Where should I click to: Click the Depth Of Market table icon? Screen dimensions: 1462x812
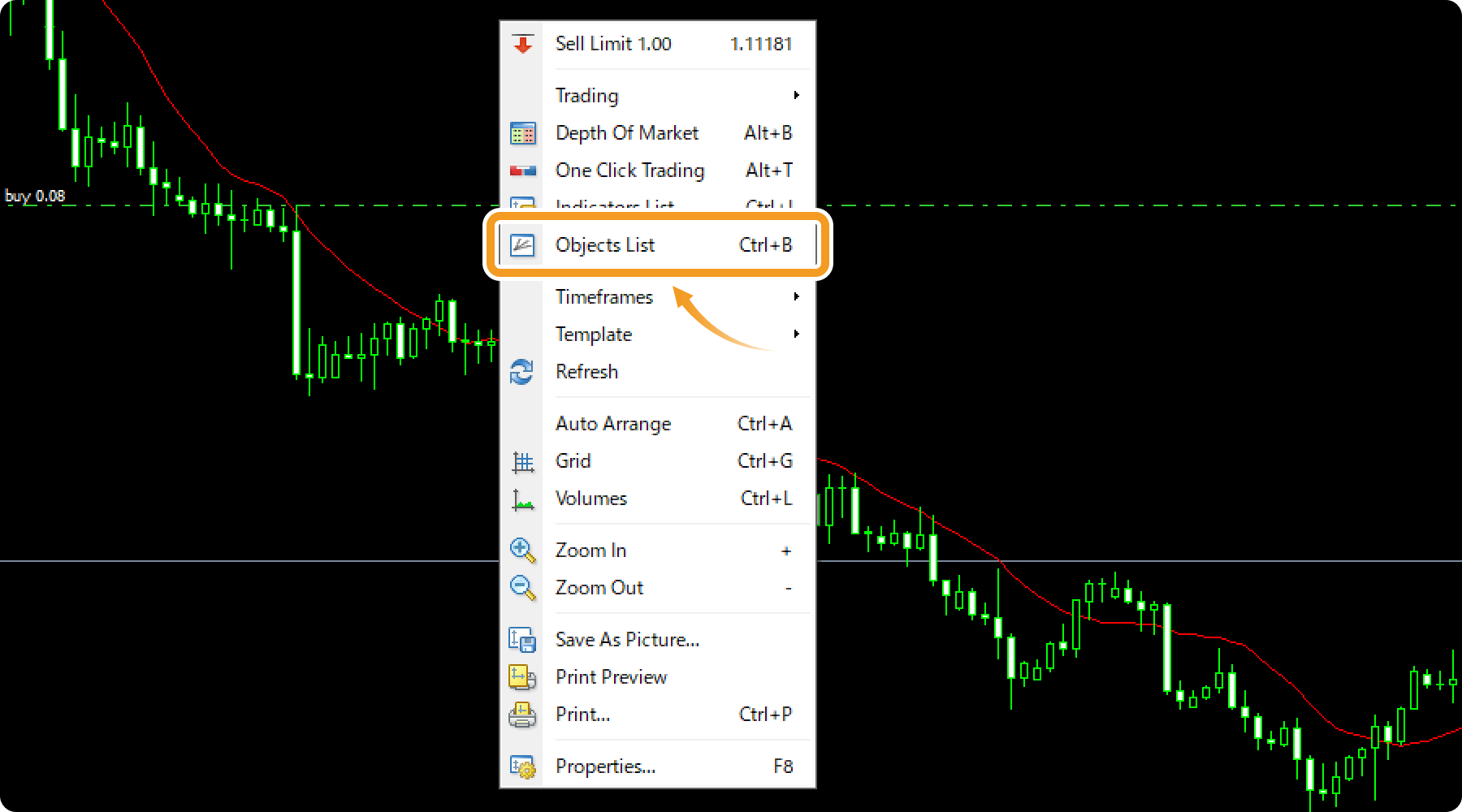coord(523,133)
